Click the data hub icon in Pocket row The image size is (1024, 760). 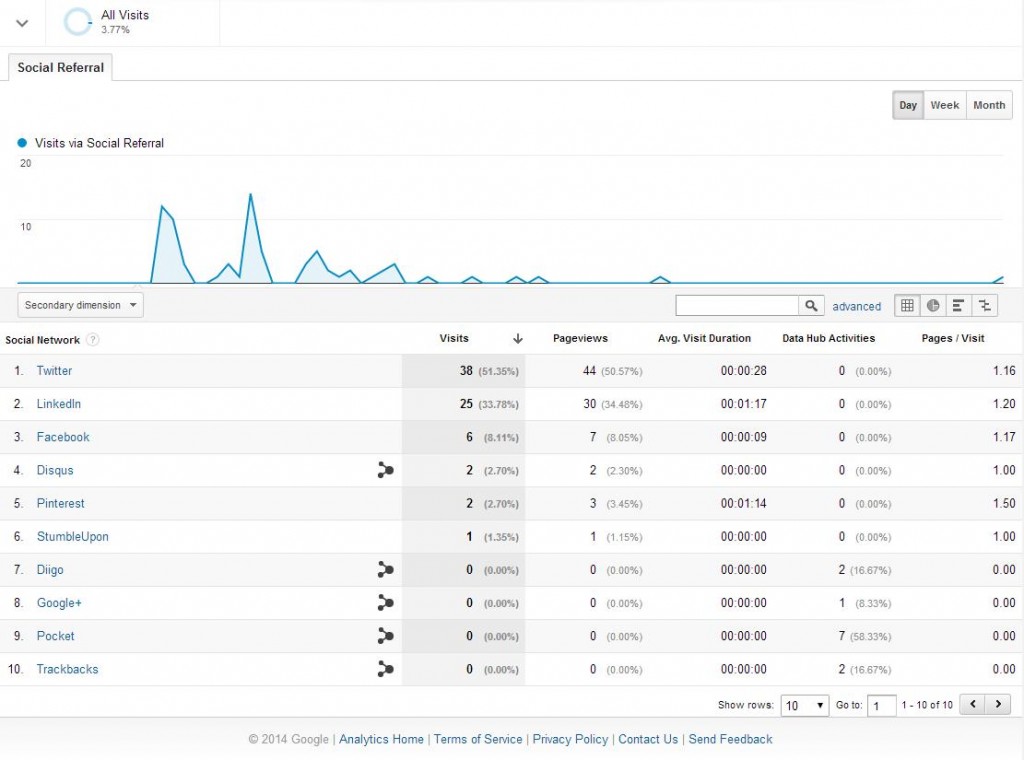[x=385, y=635]
